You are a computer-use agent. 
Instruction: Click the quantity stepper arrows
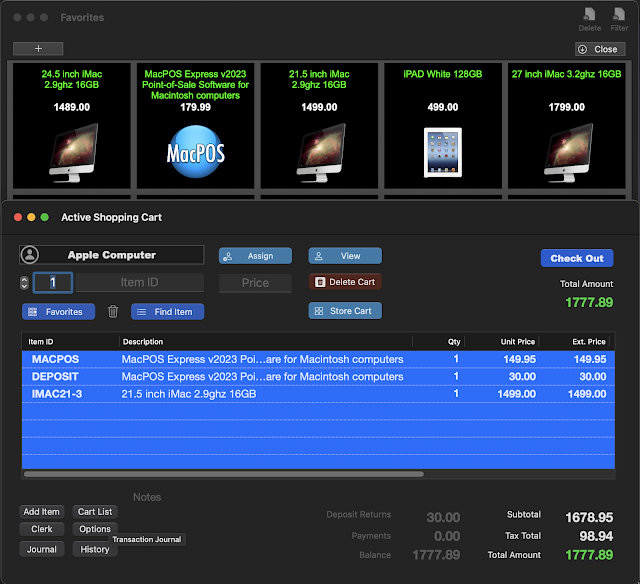(x=24, y=283)
